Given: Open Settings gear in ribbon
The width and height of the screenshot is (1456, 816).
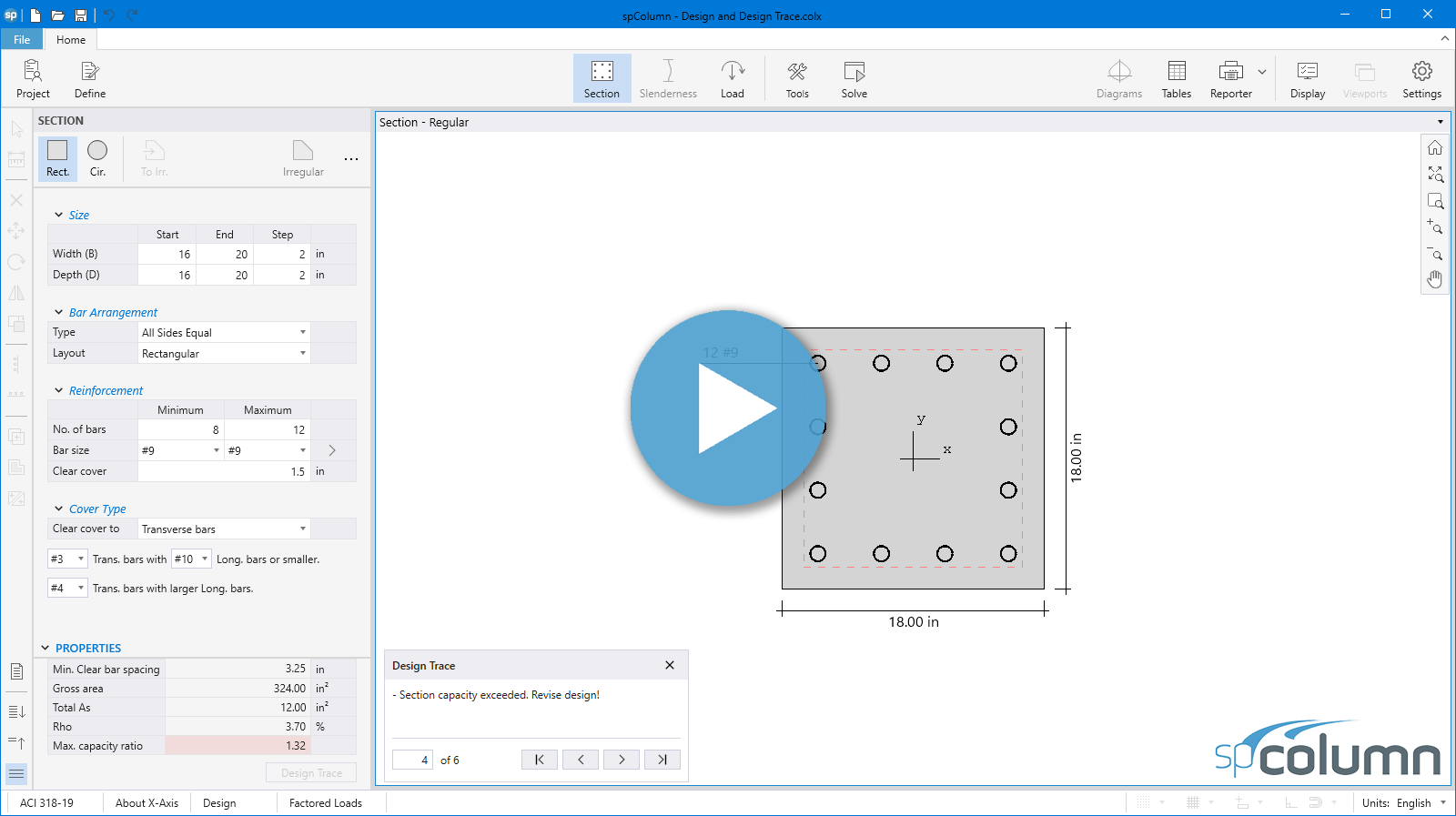Looking at the screenshot, I should 1421,79.
